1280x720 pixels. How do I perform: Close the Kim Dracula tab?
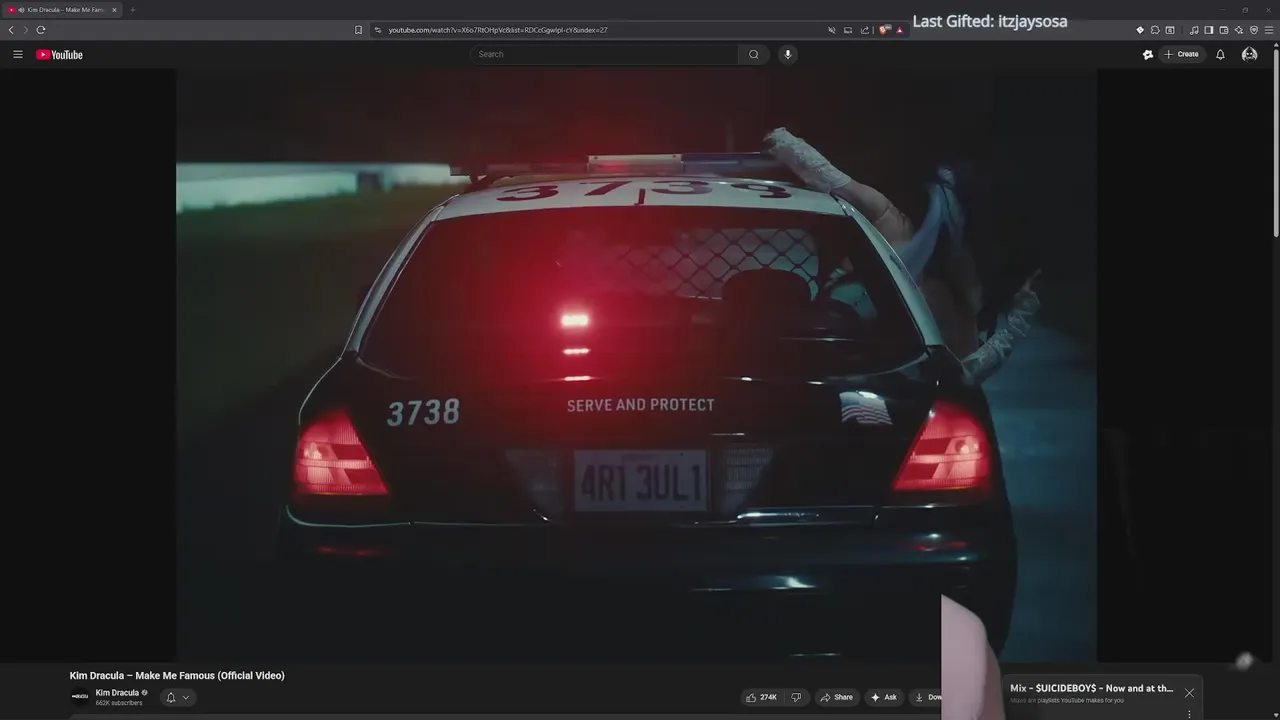point(113,10)
